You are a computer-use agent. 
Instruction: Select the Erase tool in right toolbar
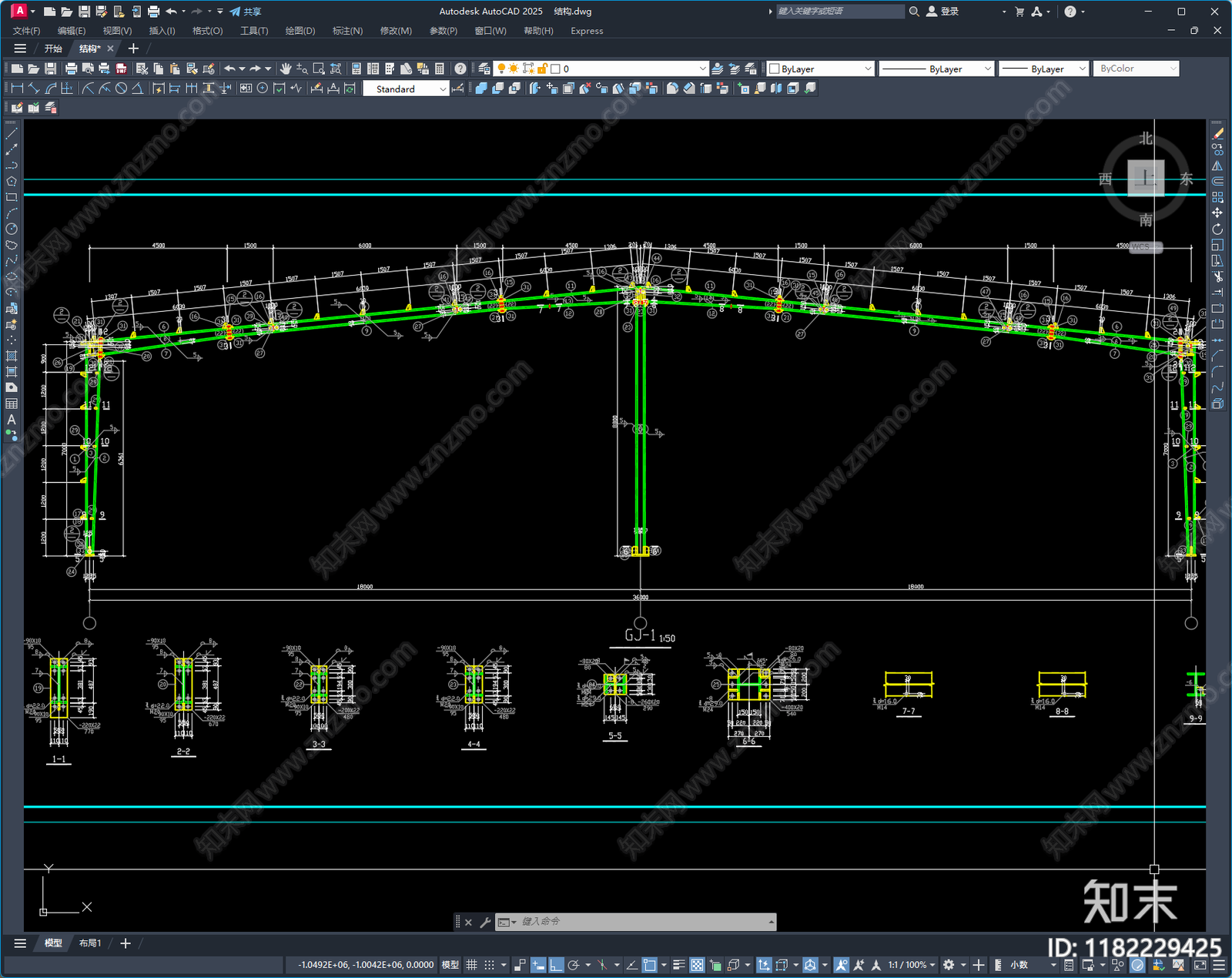coord(1217,133)
